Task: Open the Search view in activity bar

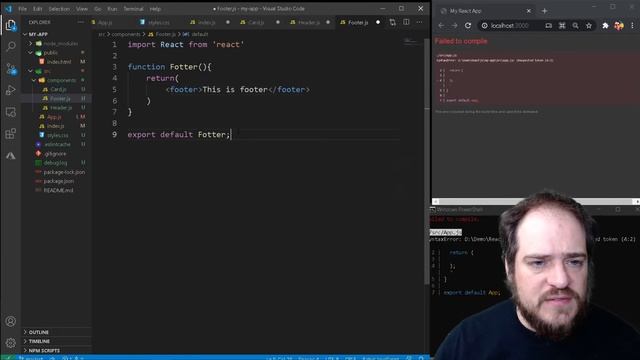Action: pos(11,47)
